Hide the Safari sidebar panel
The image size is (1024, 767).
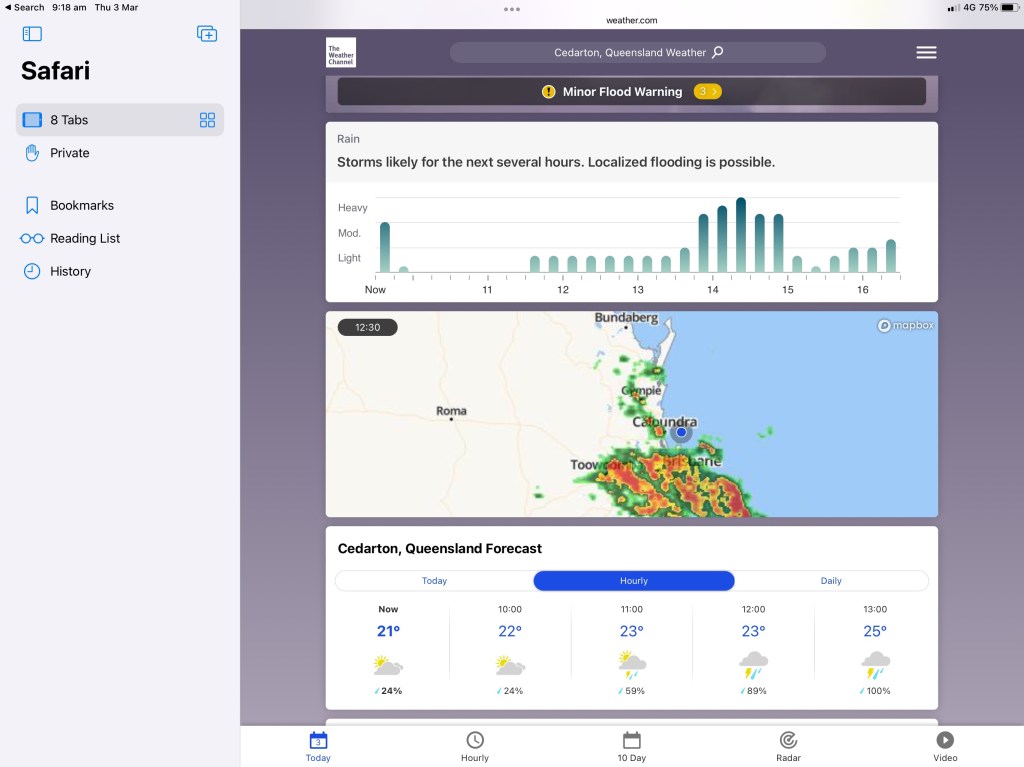32,34
